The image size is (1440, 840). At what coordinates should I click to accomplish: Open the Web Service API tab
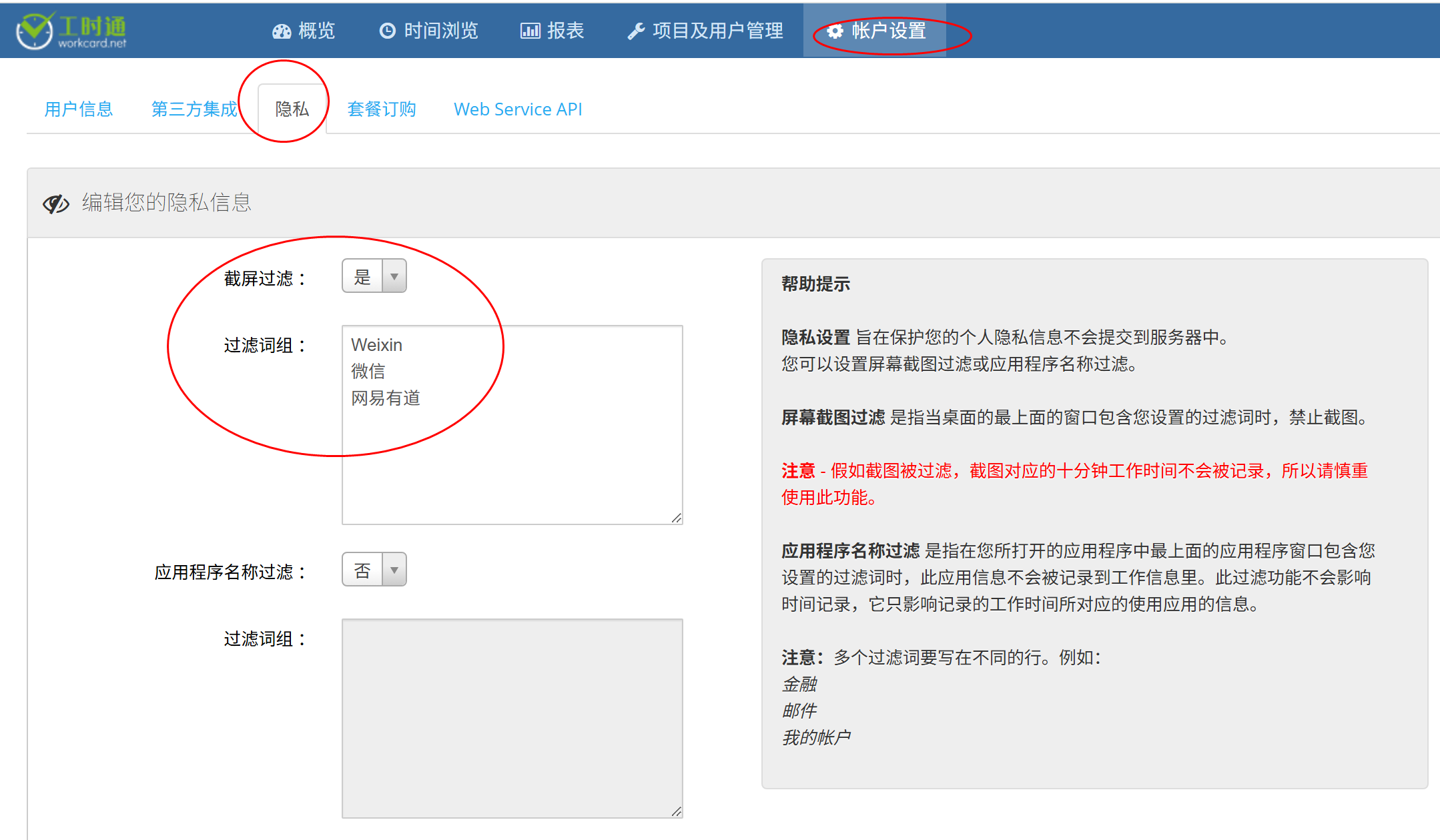[518, 109]
